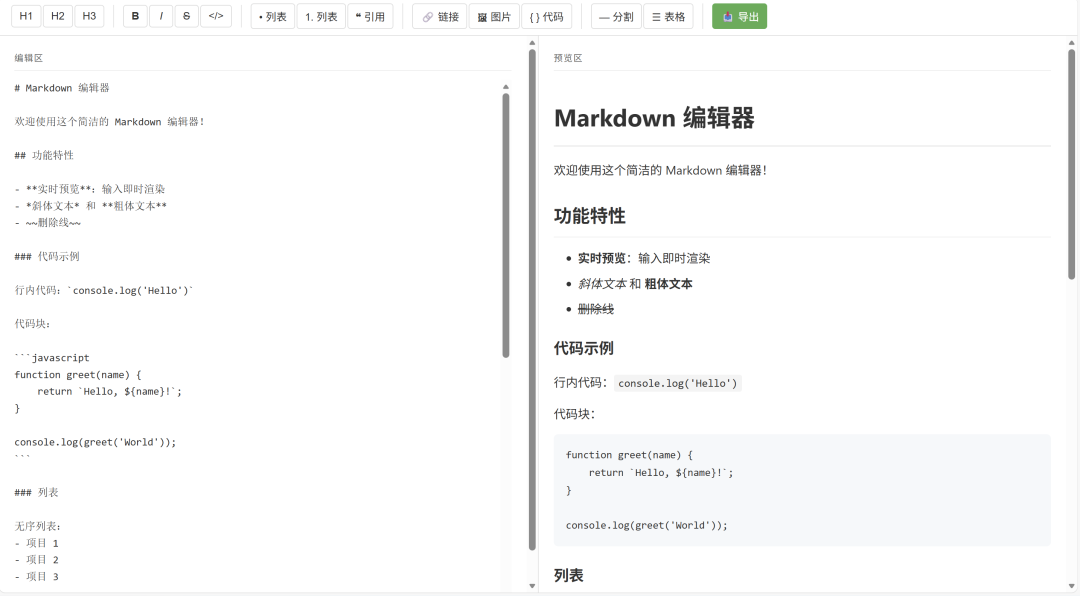The width and height of the screenshot is (1080, 596).
Task: Toggle strikethrough formatting S button
Action: point(186,17)
